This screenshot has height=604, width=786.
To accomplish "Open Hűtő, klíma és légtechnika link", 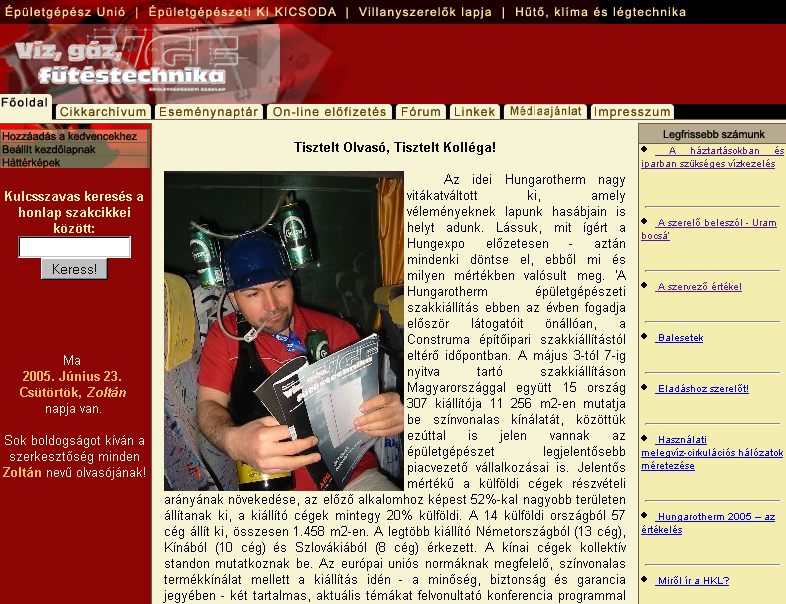I will 600,12.
